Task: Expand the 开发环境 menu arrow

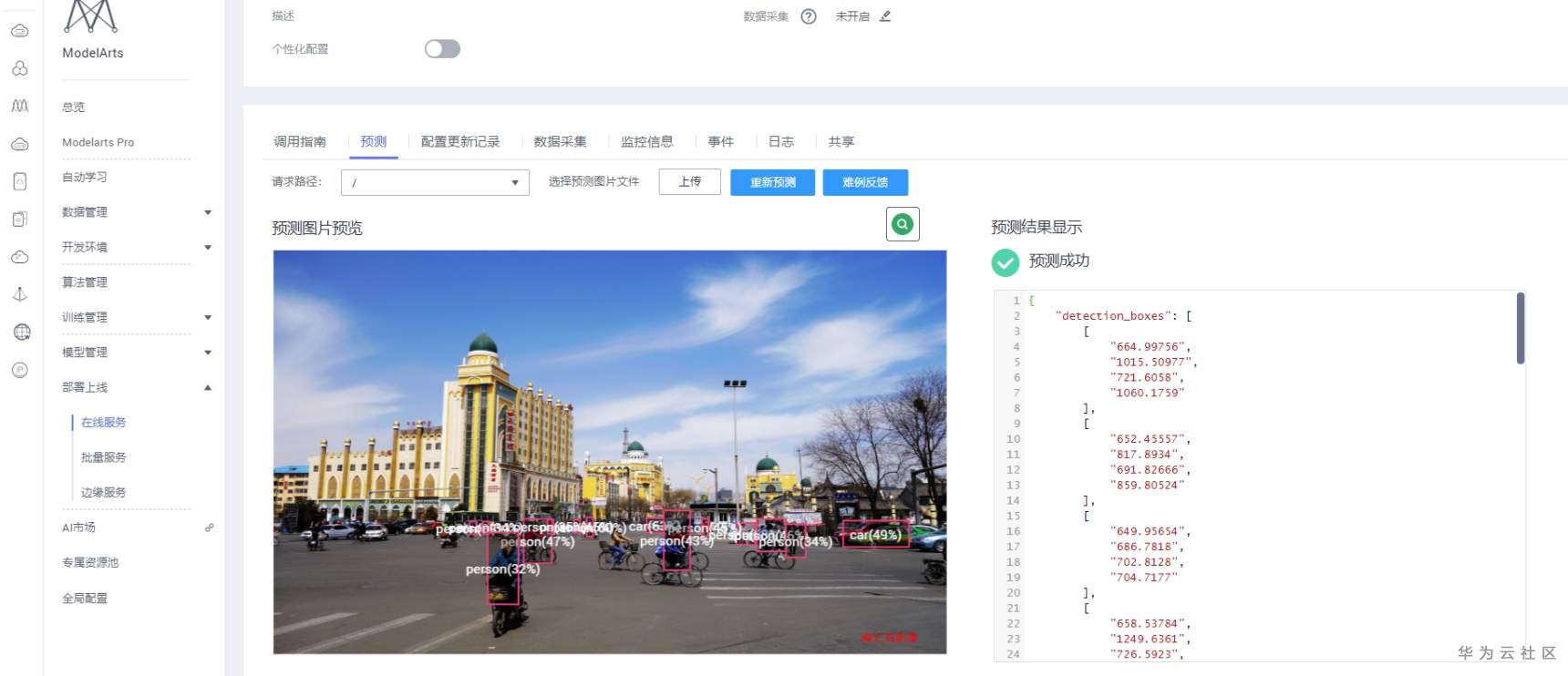Action: [x=208, y=248]
